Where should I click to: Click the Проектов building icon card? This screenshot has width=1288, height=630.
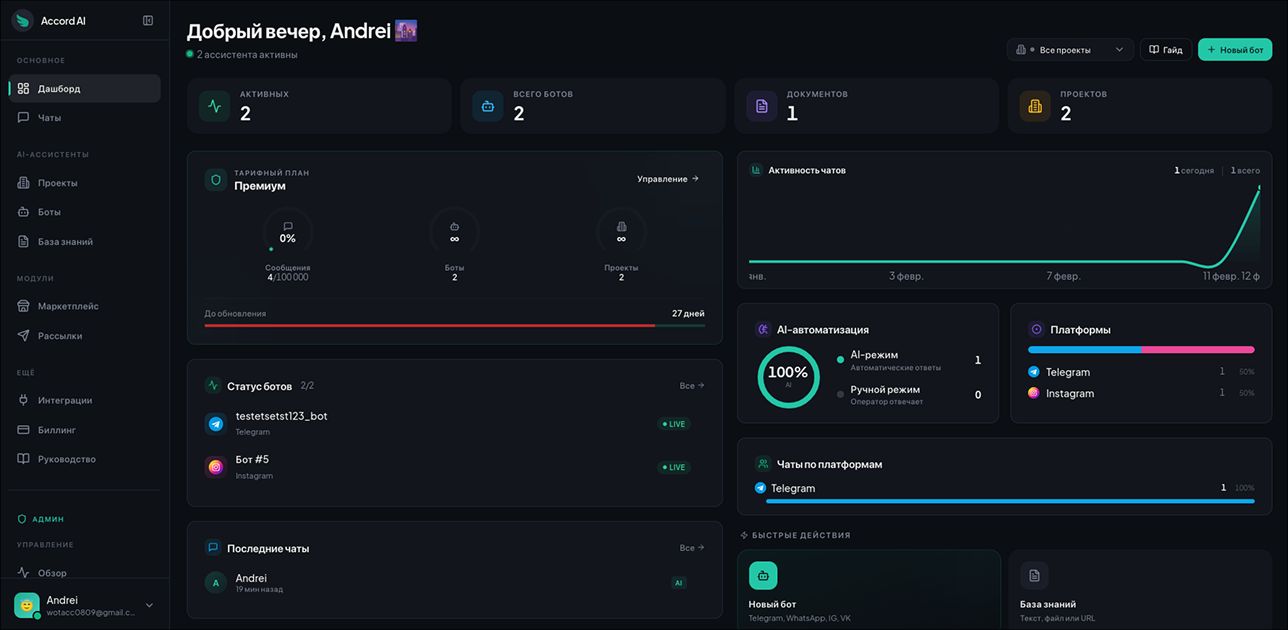(x=1035, y=106)
